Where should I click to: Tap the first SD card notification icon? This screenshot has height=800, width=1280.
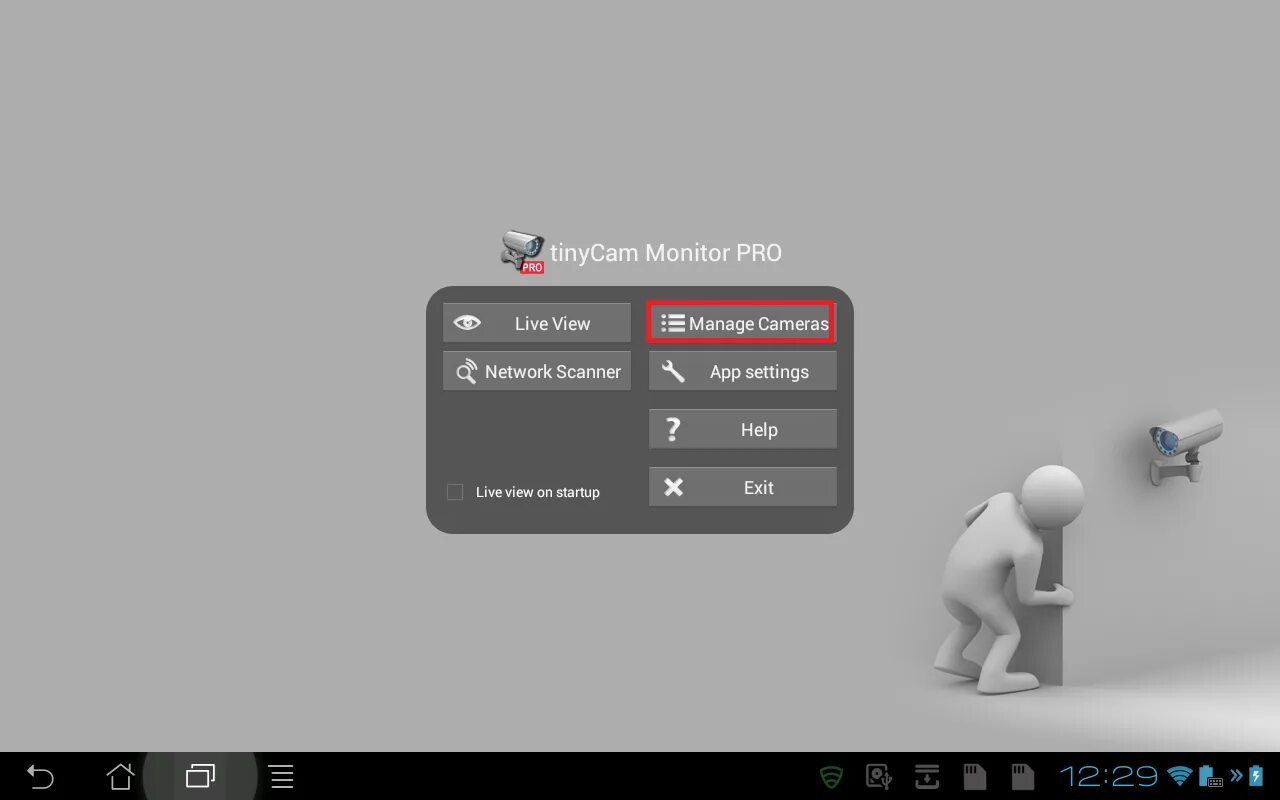[x=974, y=777]
